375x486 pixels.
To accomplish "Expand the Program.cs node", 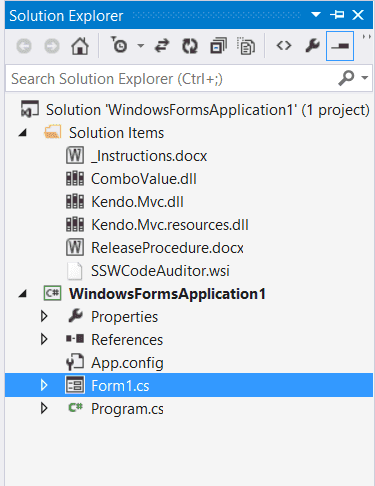I will click(x=44, y=408).
